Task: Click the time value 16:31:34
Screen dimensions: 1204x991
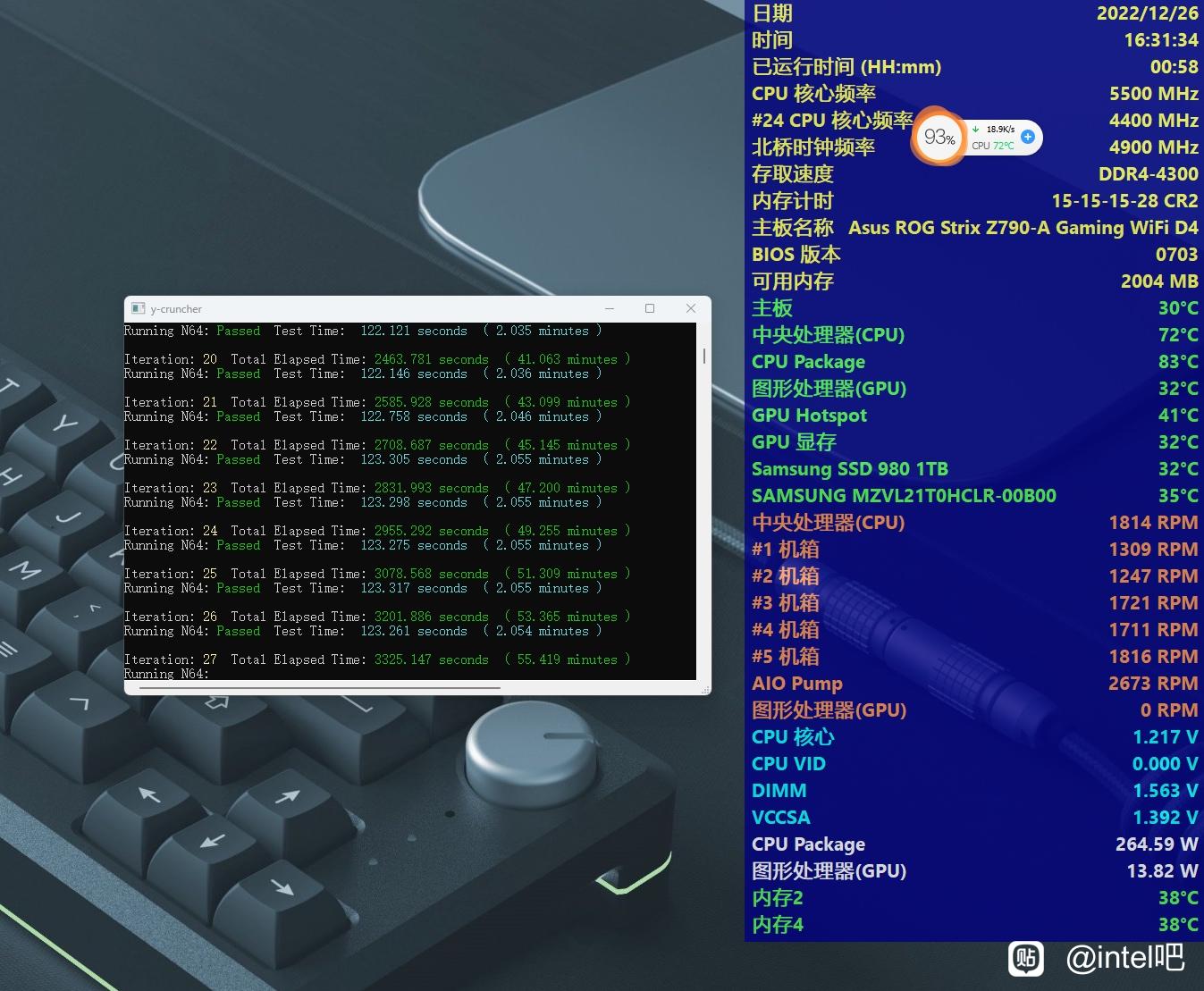Action: click(1161, 40)
